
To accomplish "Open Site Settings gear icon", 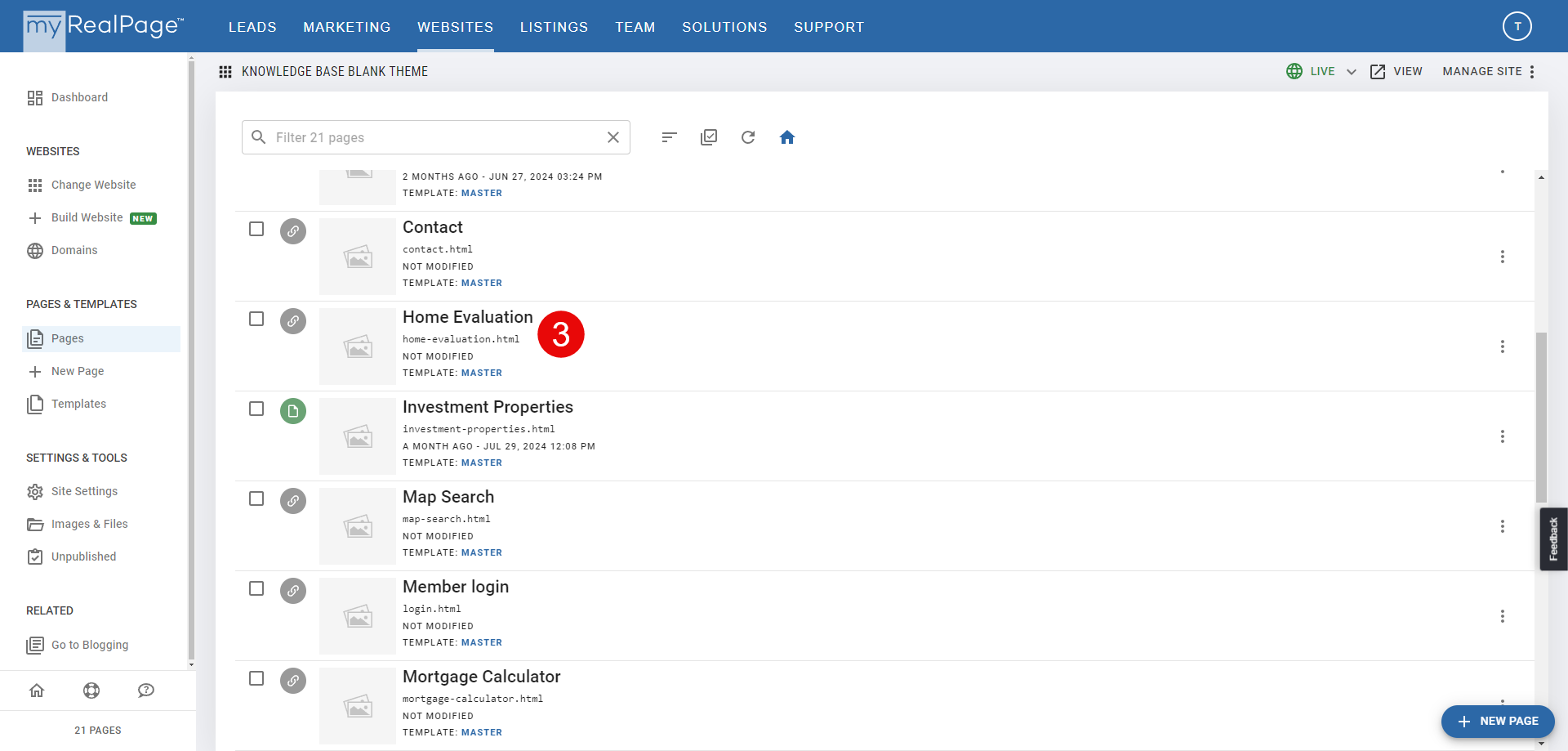I will 35,491.
